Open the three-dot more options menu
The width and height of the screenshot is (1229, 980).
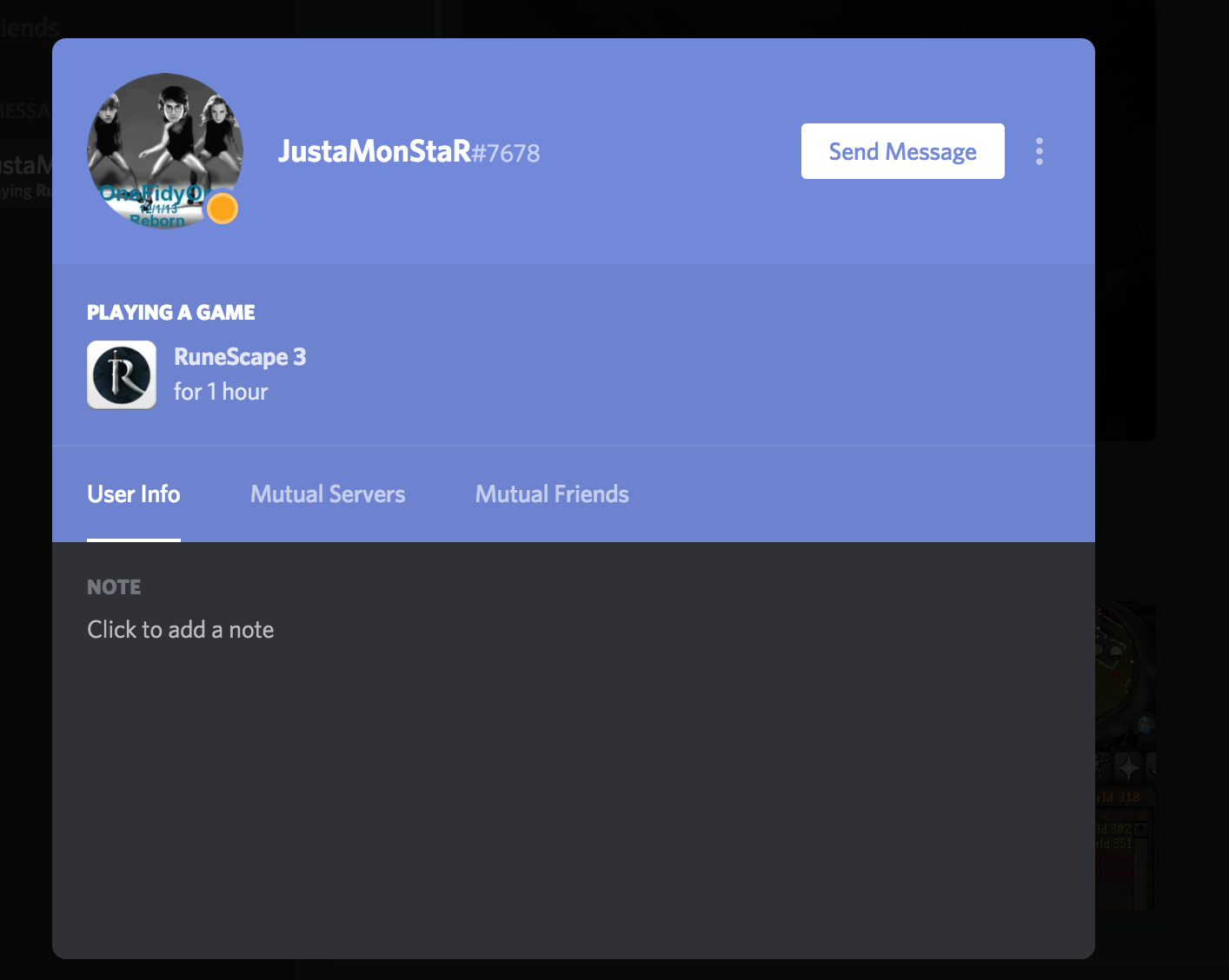pos(1040,151)
